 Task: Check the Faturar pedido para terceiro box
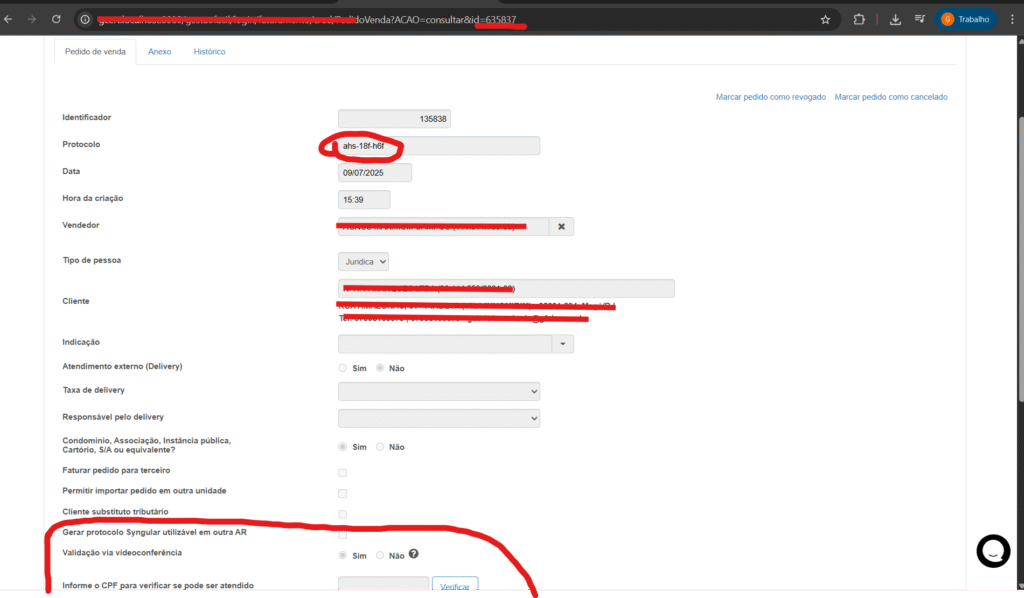pos(343,472)
